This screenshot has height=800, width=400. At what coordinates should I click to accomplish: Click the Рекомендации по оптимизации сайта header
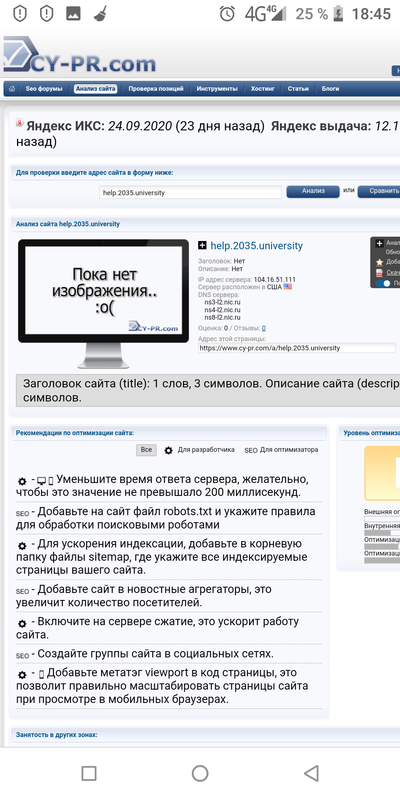74,433
